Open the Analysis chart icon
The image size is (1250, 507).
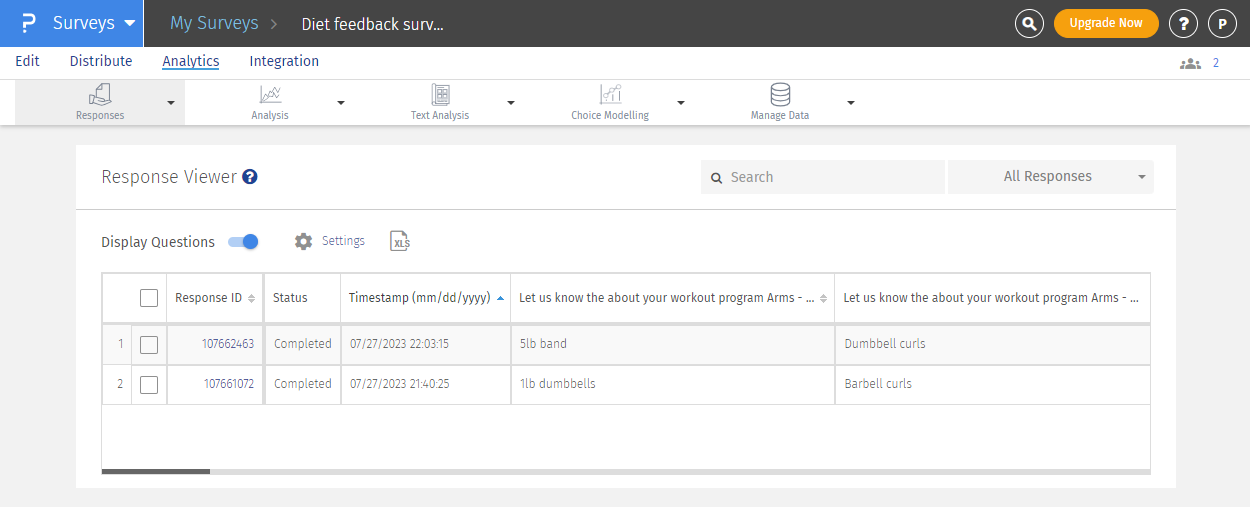(270, 95)
